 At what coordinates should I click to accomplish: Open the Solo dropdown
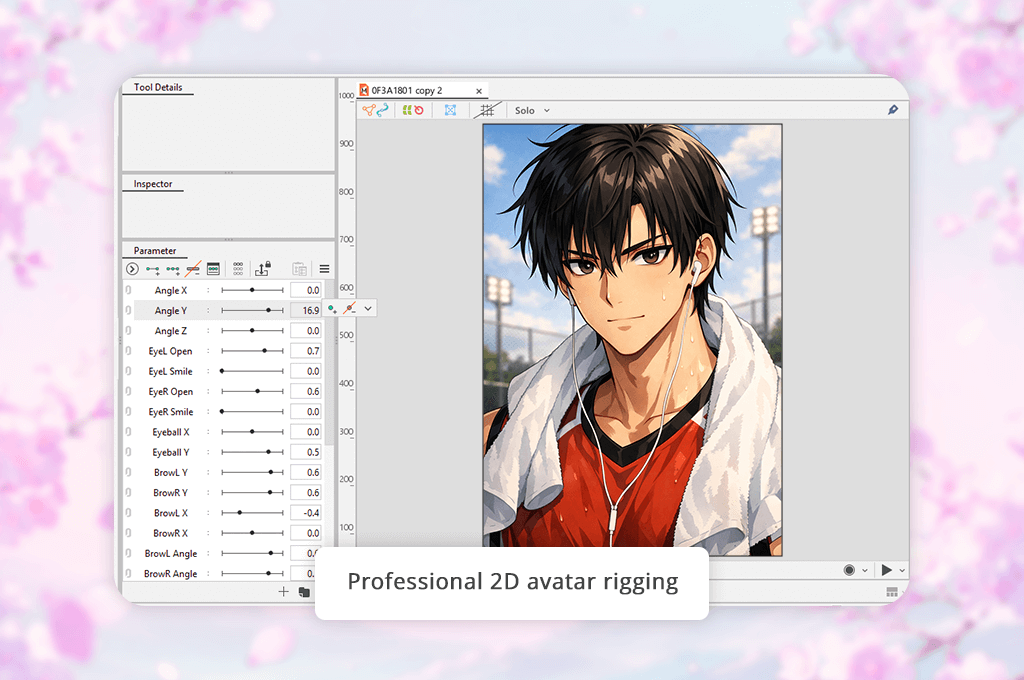pos(532,110)
